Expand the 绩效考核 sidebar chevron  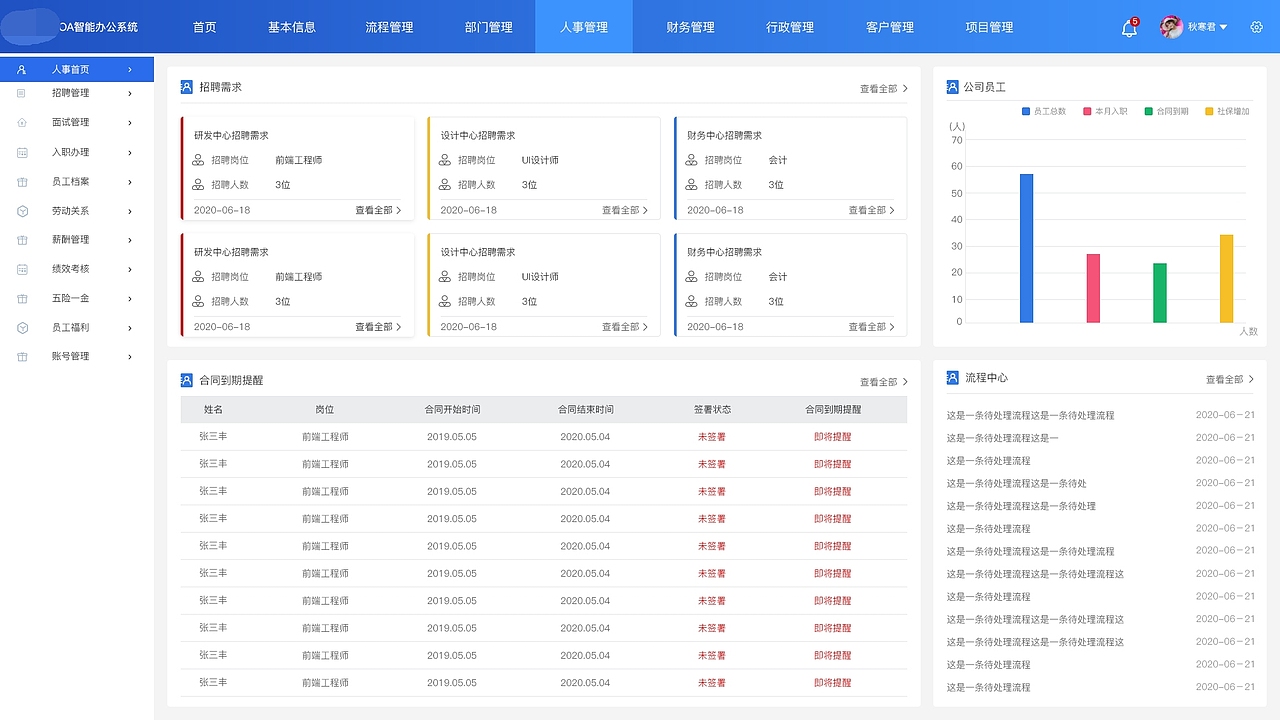coord(130,269)
